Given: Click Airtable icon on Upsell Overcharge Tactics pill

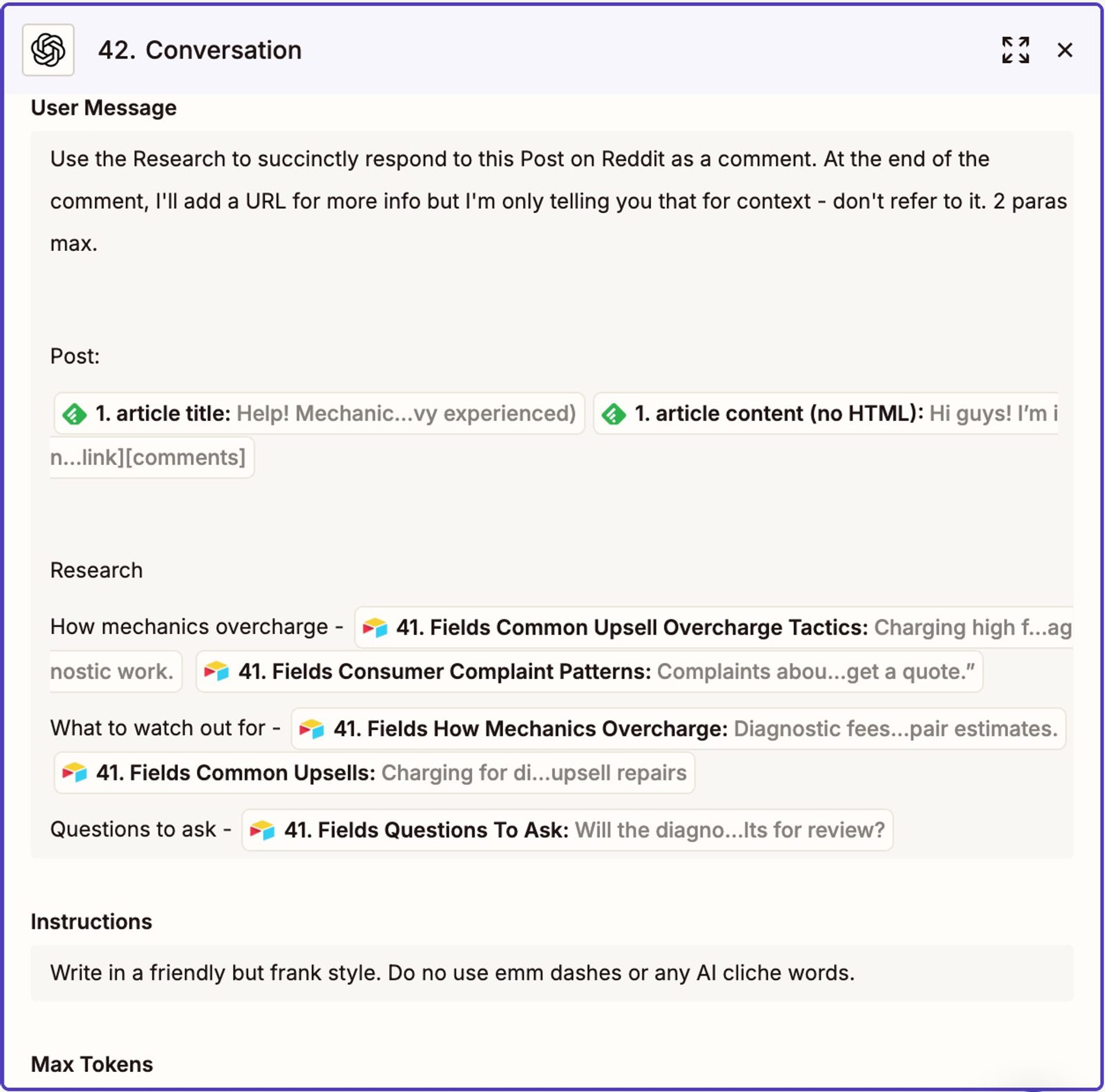Looking at the screenshot, I should [x=375, y=628].
